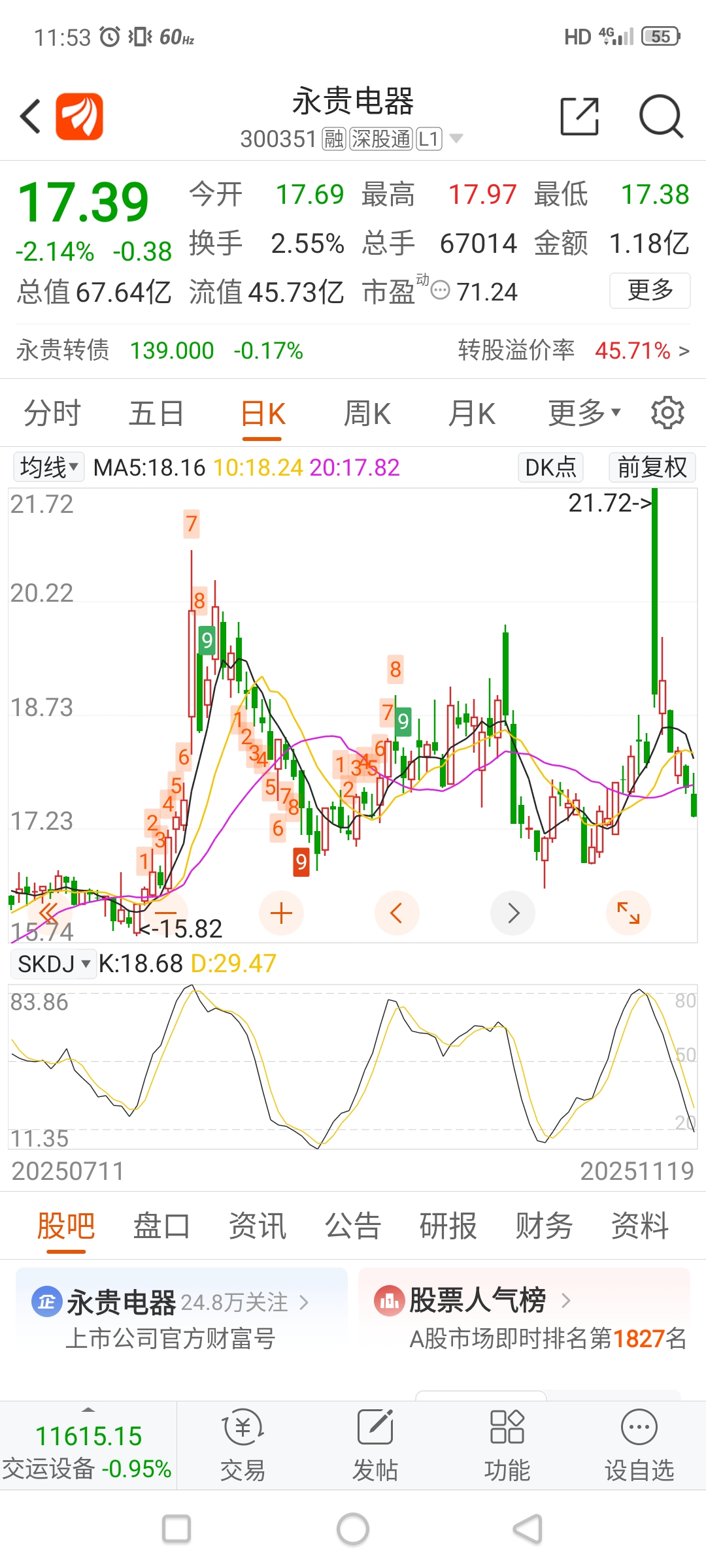Tap the current price 17.39
This screenshot has height=1568, width=706.
click(x=84, y=202)
